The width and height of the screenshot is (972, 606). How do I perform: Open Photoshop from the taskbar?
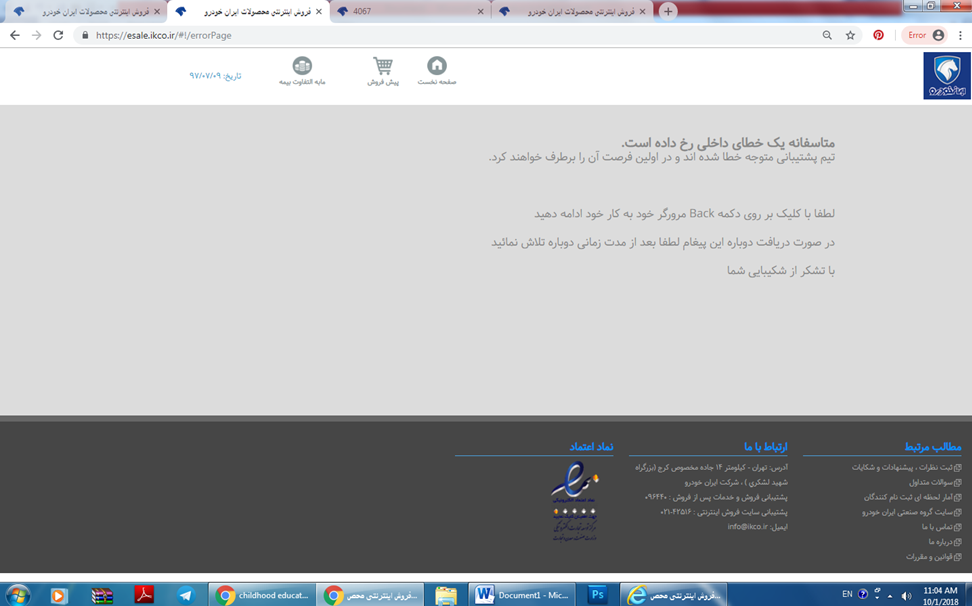(x=597, y=595)
